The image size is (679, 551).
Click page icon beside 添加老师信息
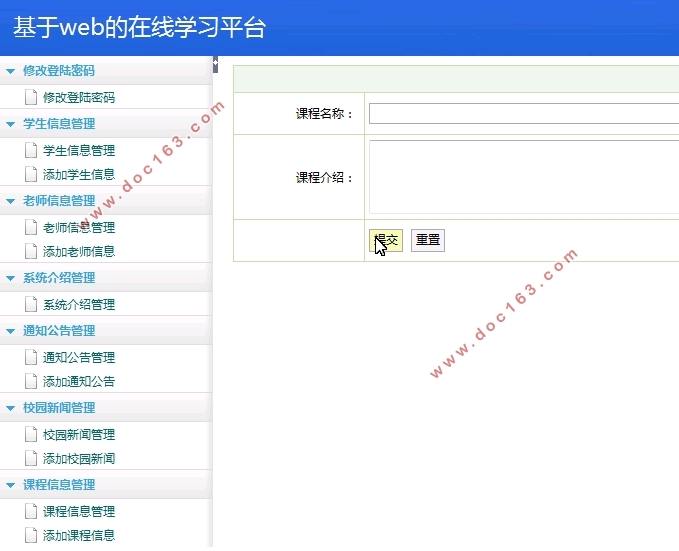[31, 251]
